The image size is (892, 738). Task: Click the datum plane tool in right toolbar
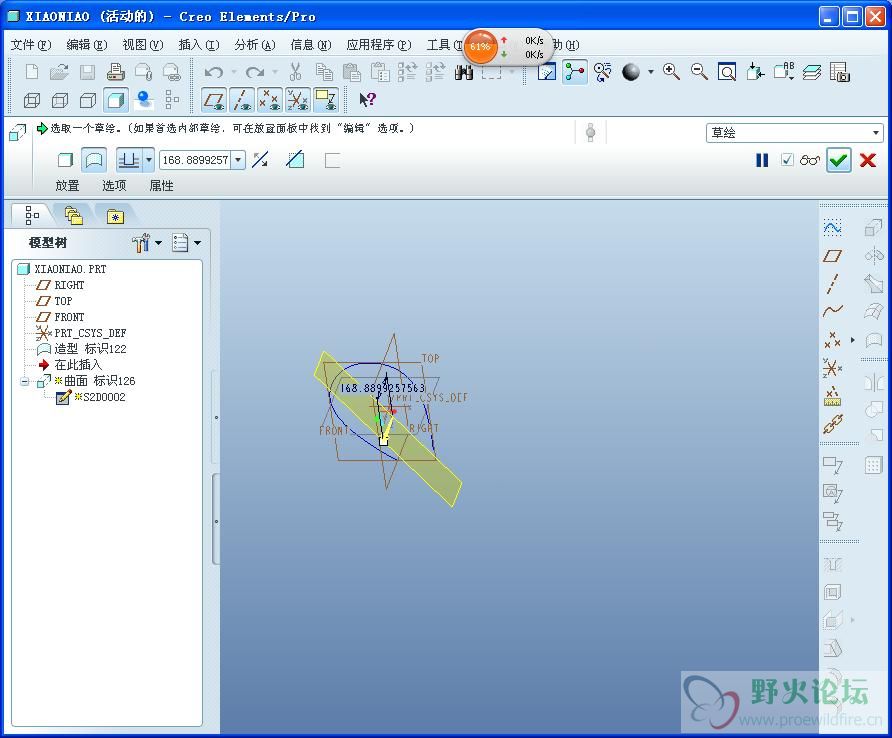pyautogui.click(x=832, y=256)
